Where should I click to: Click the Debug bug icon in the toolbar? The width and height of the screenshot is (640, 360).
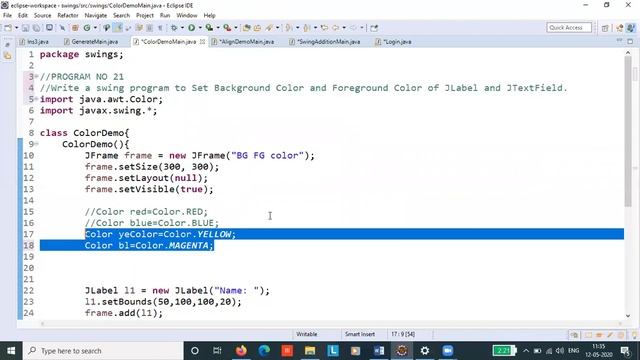pyautogui.click(x=174, y=28)
